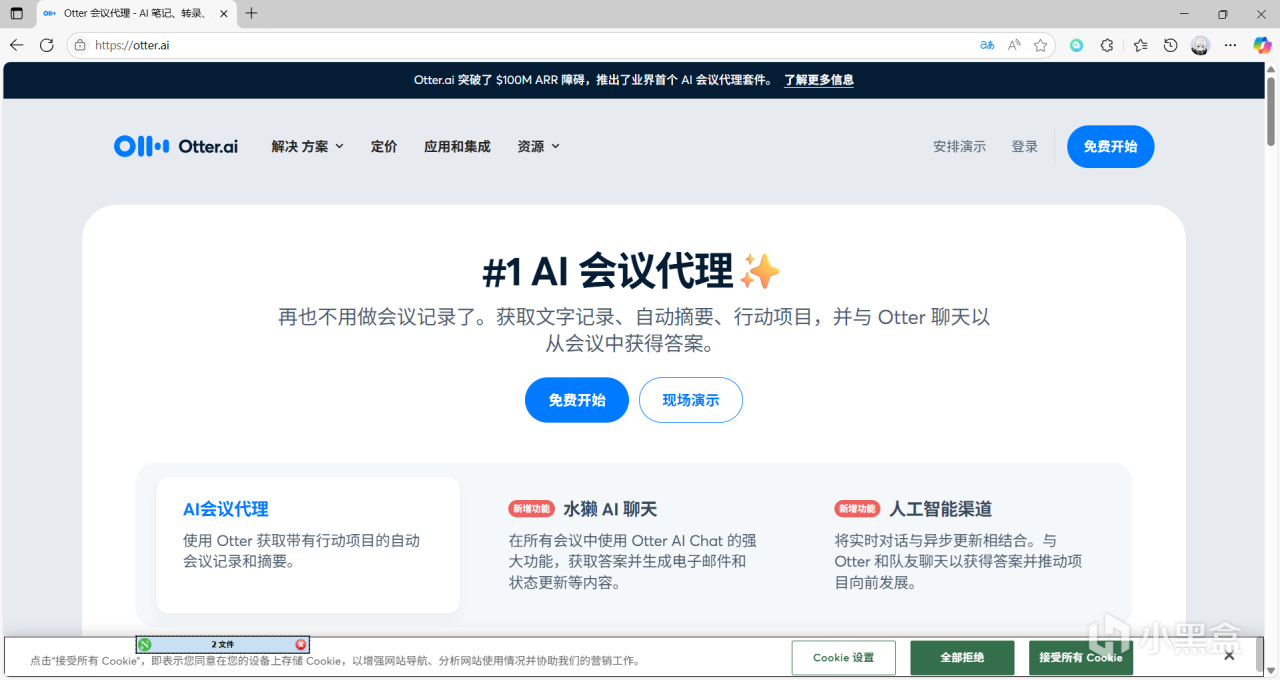Click 接受所有 Cookie button

1080,657
